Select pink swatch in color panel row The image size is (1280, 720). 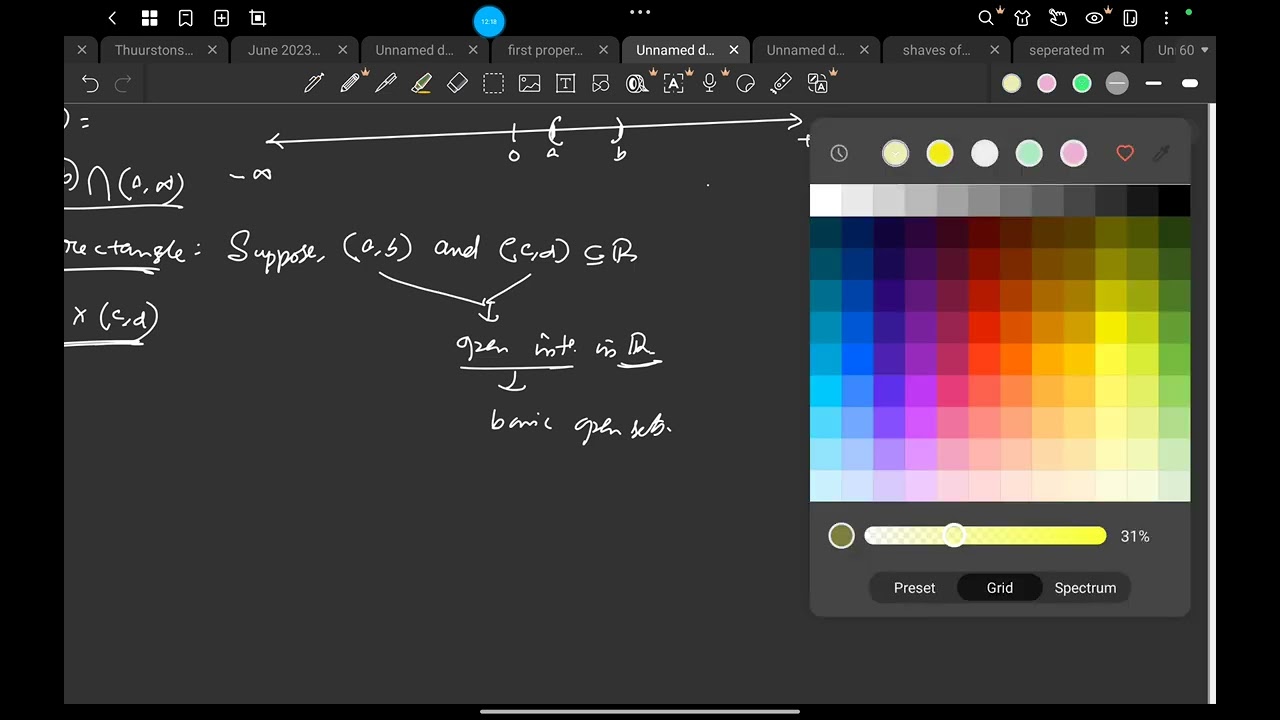click(x=1073, y=153)
